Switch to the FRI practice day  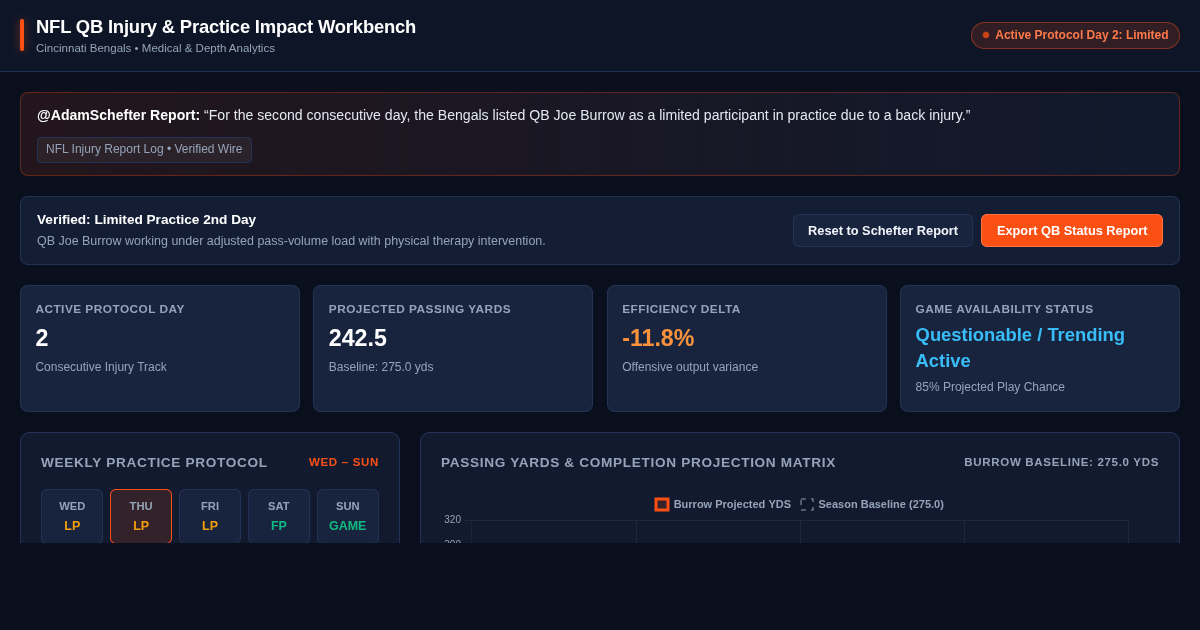tap(210, 516)
